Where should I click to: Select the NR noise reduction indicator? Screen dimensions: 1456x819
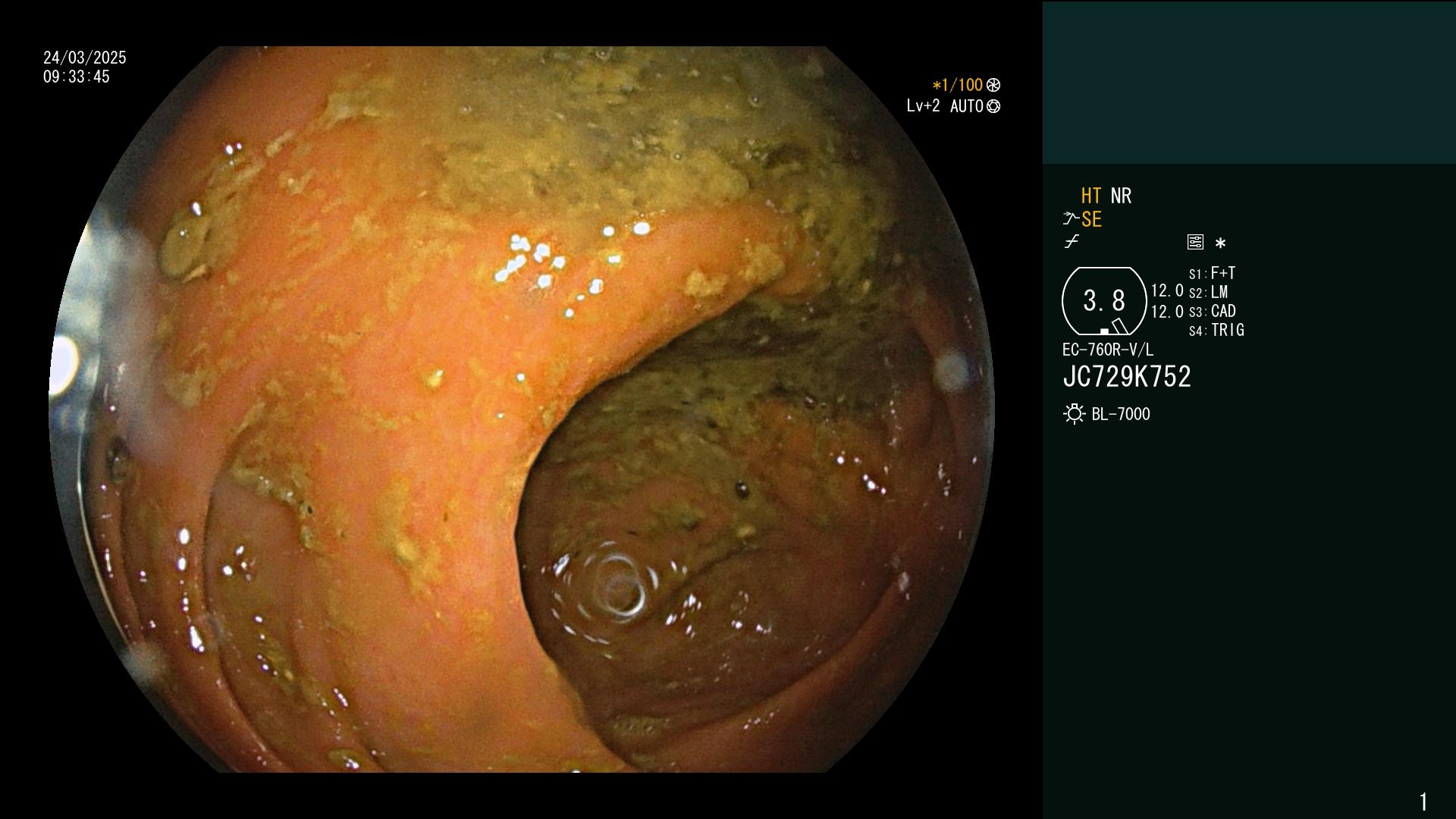point(1121,196)
